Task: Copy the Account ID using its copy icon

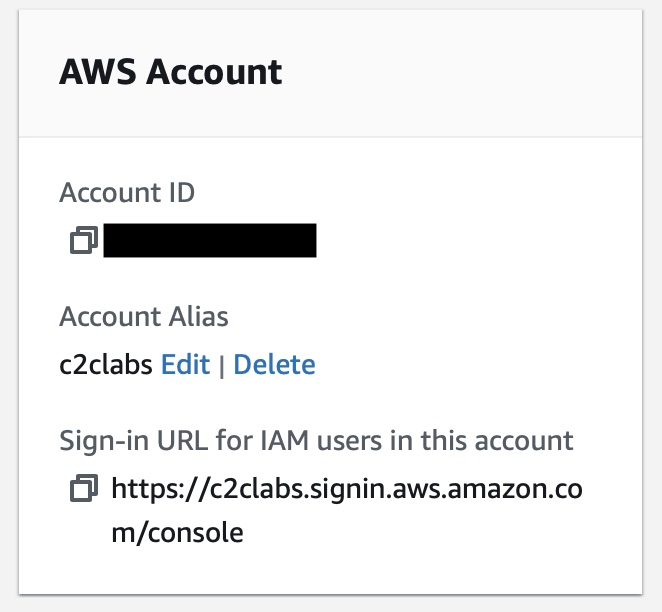Action: coord(83,241)
